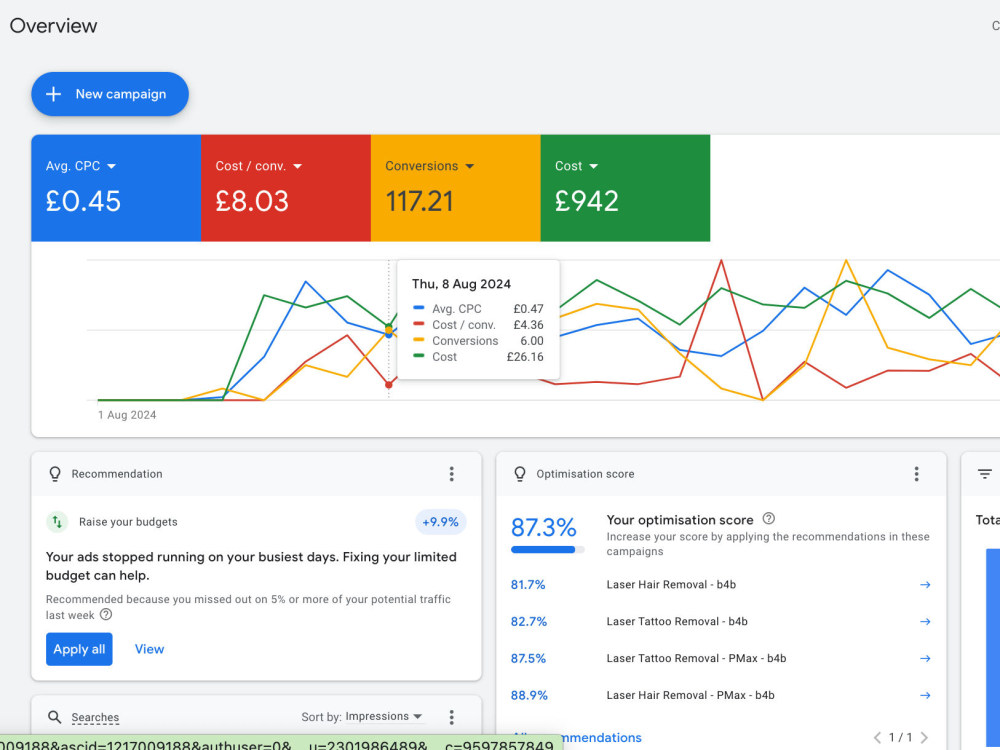Click the green Cost scorecard value £942
1000x750 pixels.
pos(587,202)
